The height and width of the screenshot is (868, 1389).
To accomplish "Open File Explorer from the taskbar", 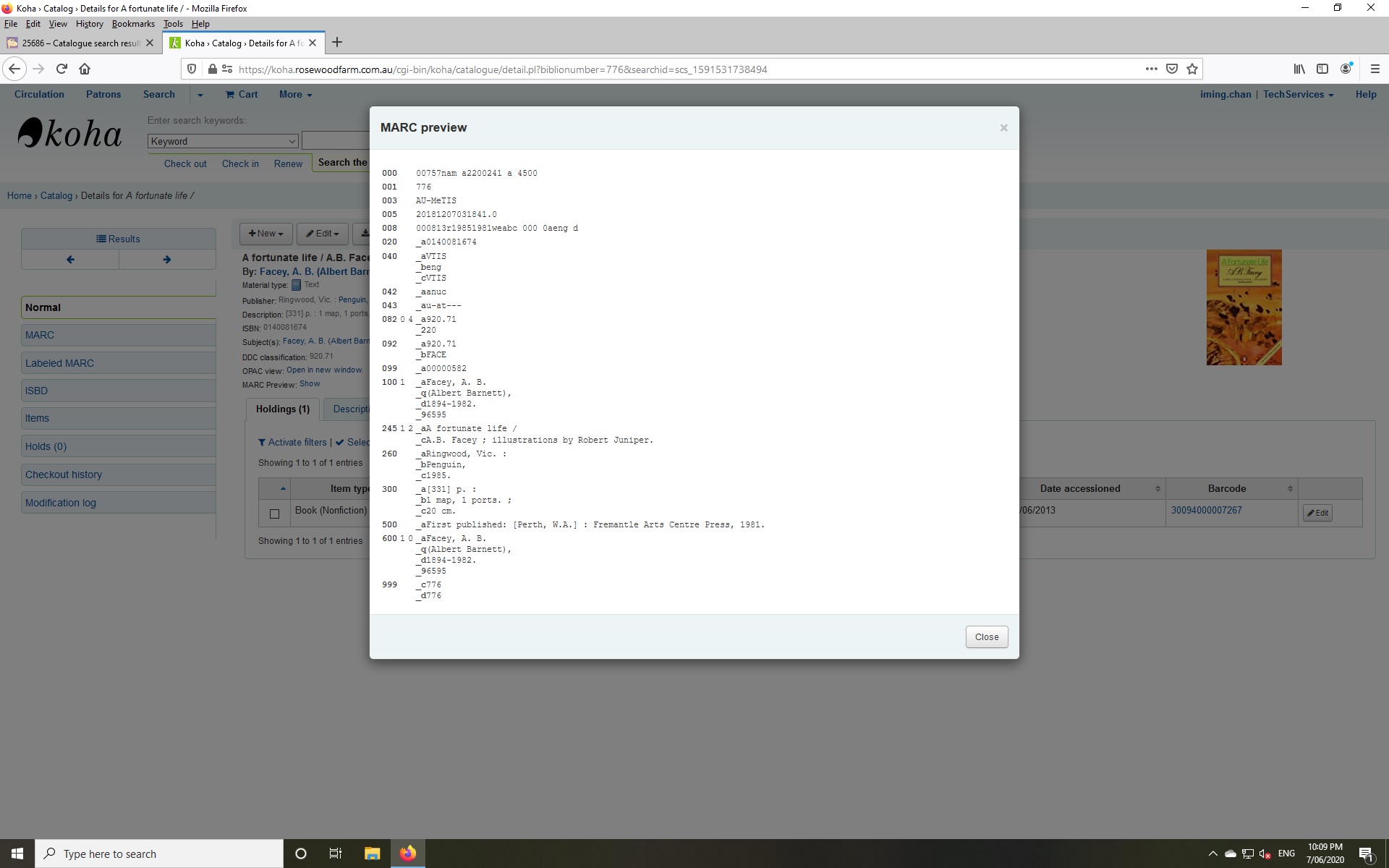I will coord(372,854).
